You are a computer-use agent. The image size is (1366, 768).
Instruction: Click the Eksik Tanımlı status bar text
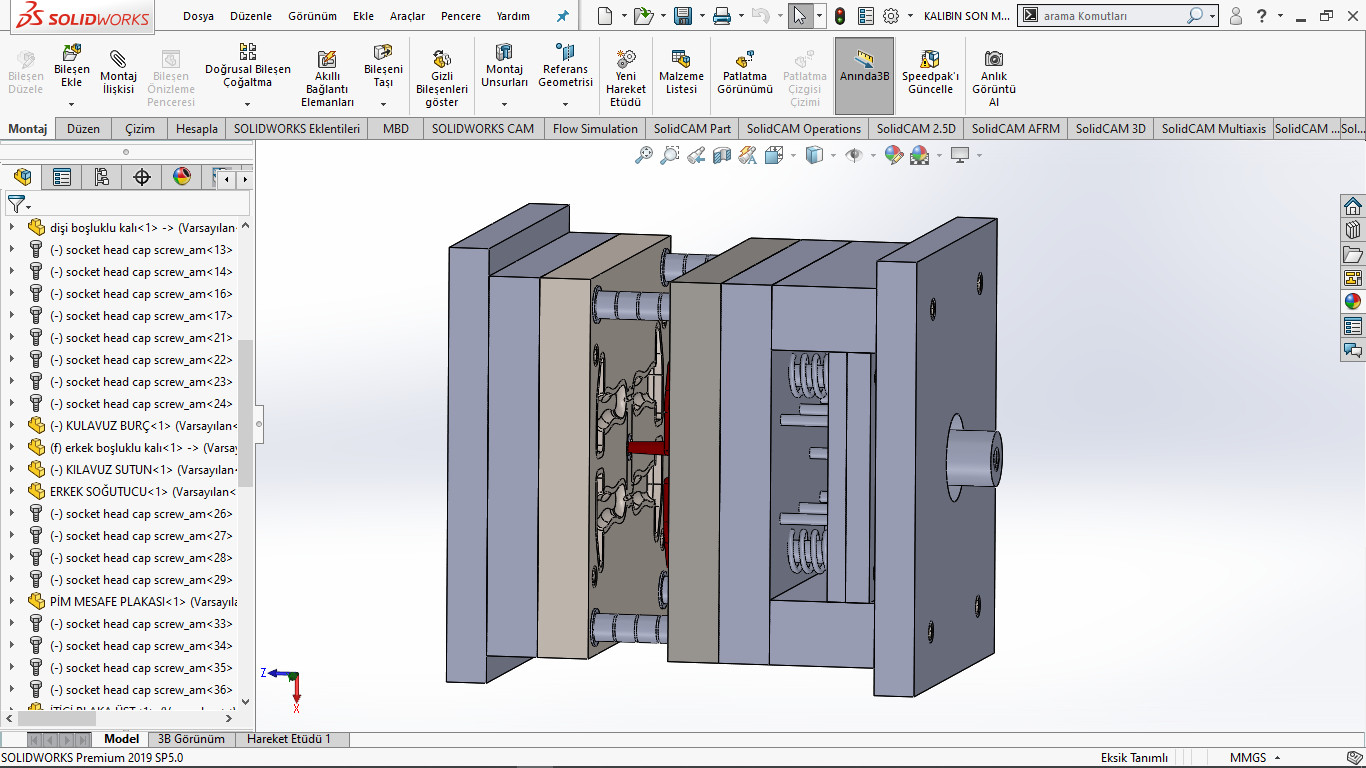click(1134, 758)
